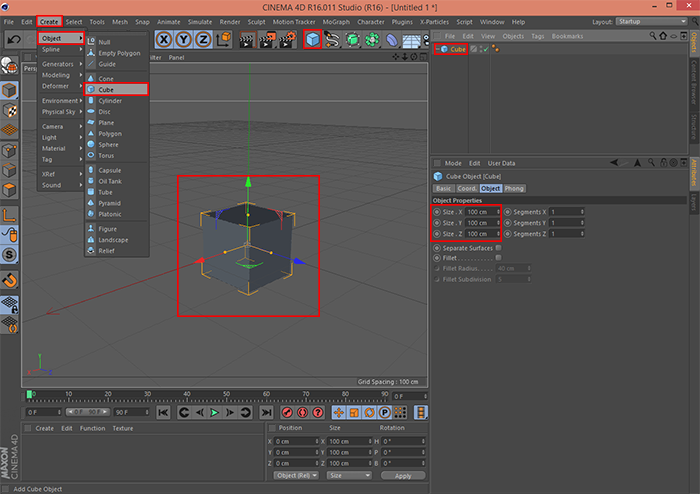Go to start of animation button
700x494 pixels.
pyautogui.click(x=163, y=413)
